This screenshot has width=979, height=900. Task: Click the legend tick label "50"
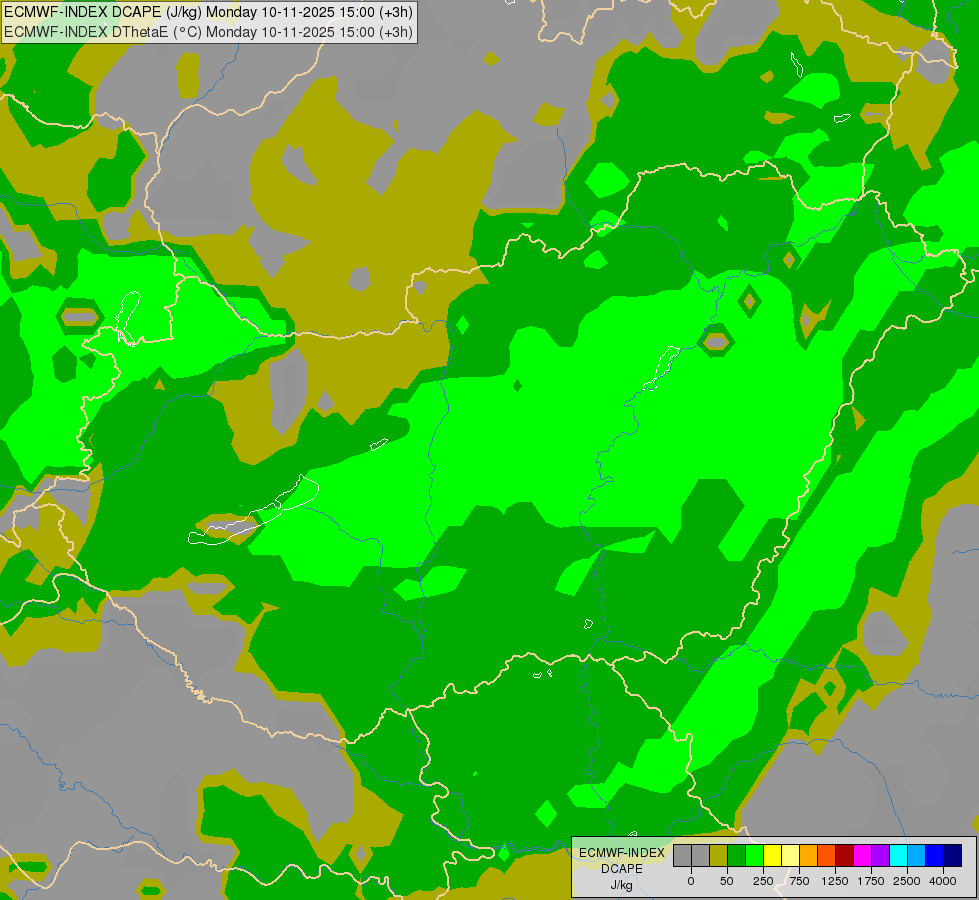point(727,881)
